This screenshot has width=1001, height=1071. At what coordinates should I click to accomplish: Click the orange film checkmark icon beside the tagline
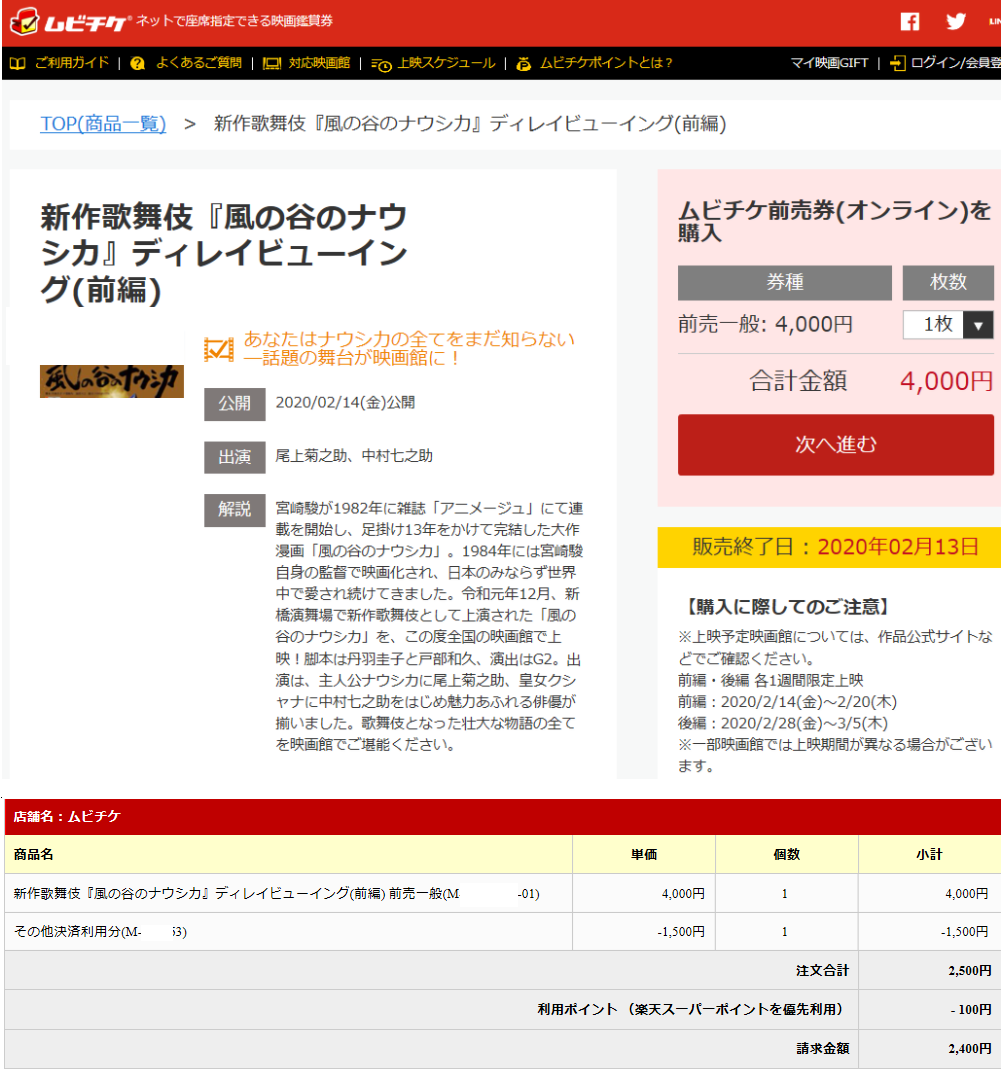[218, 349]
